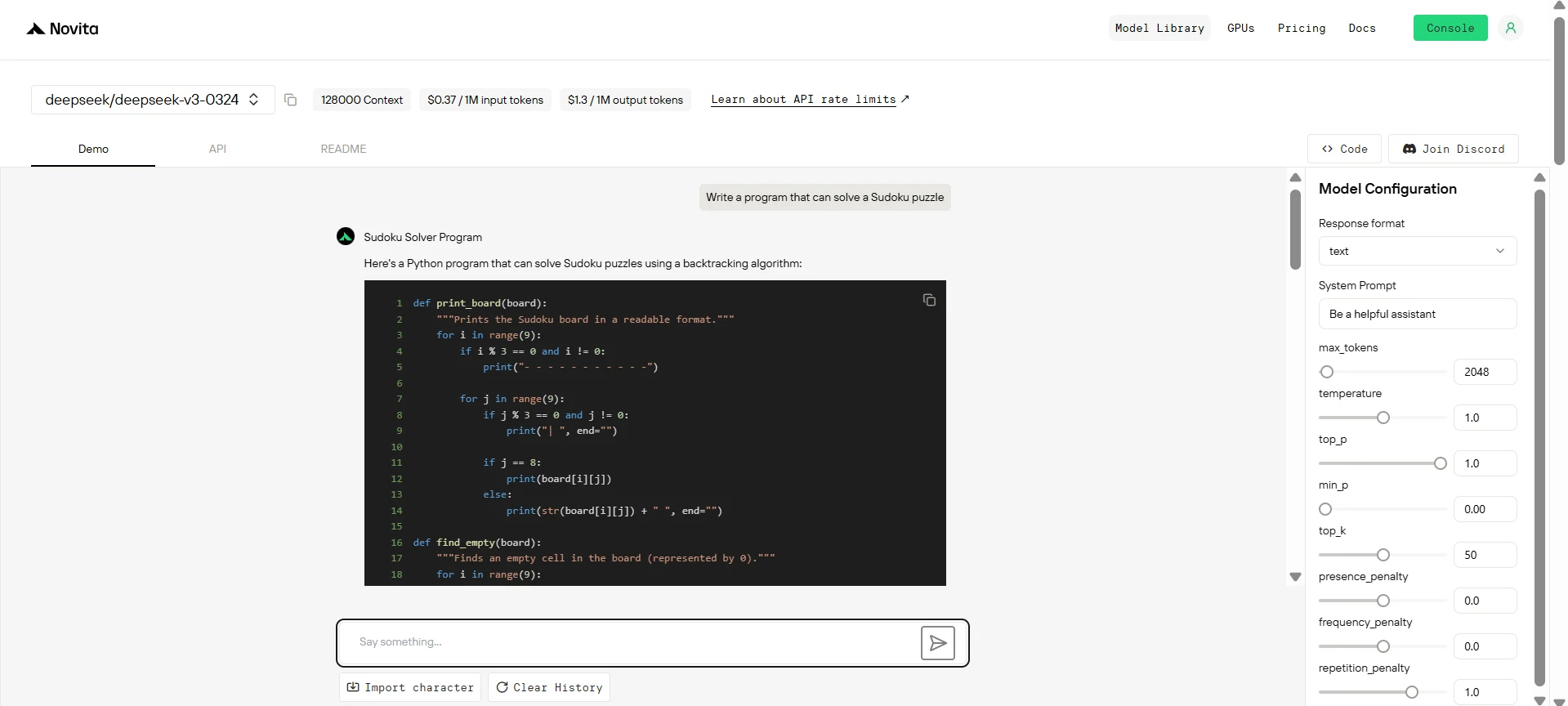Click the System Prompt text field

click(1418, 314)
